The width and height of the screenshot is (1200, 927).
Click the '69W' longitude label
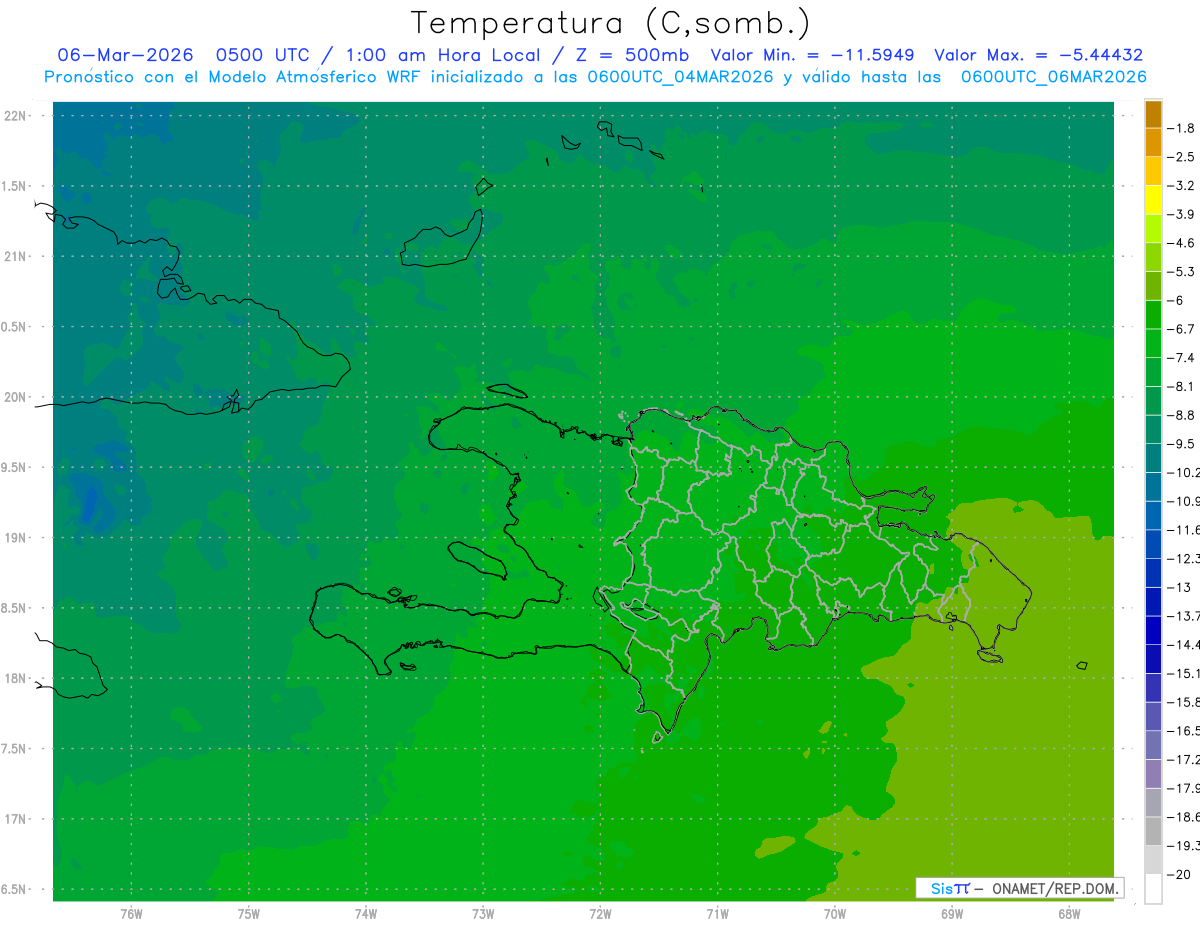click(952, 913)
